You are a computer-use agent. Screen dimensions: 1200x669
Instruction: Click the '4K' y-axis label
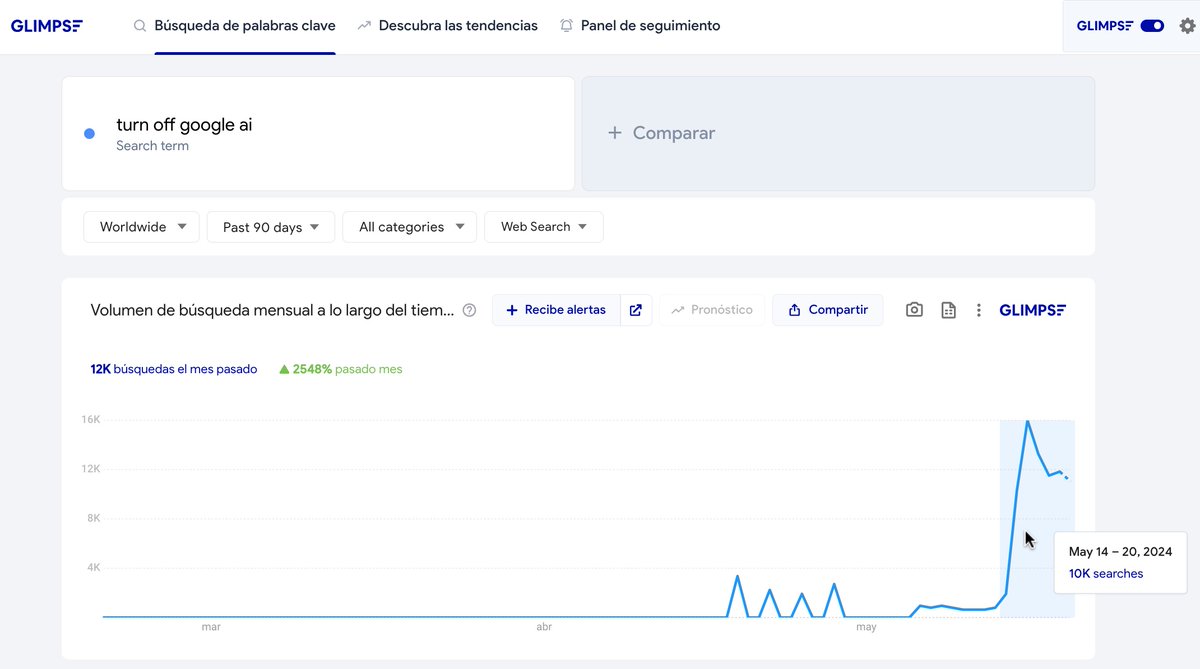94,567
